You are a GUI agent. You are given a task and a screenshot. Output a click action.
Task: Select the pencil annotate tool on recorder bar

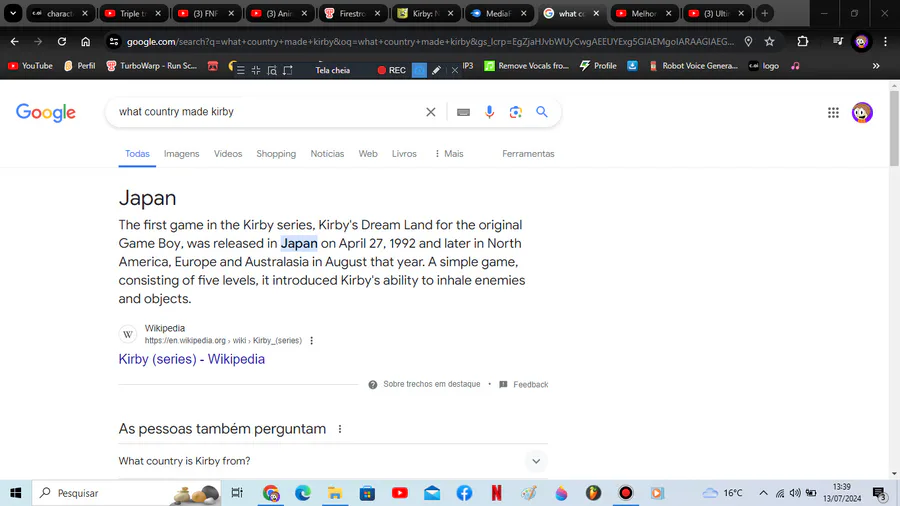pyautogui.click(x=437, y=70)
